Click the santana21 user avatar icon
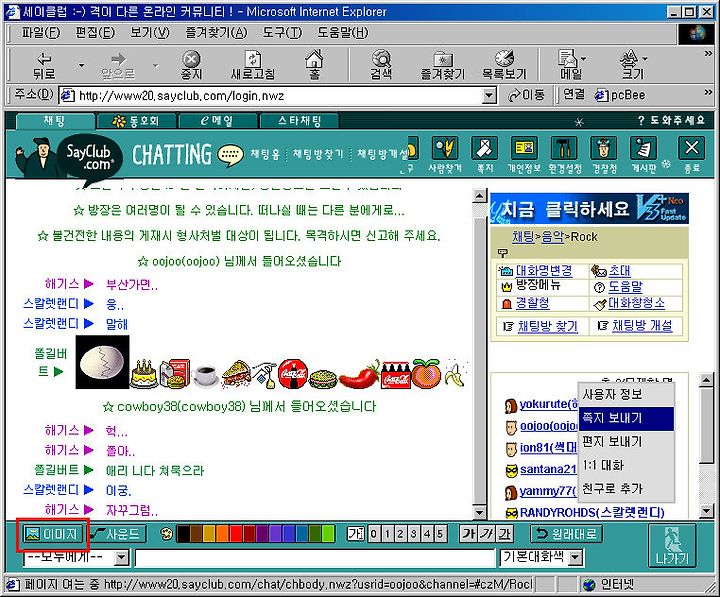This screenshot has width=720, height=597. pyautogui.click(x=511, y=470)
